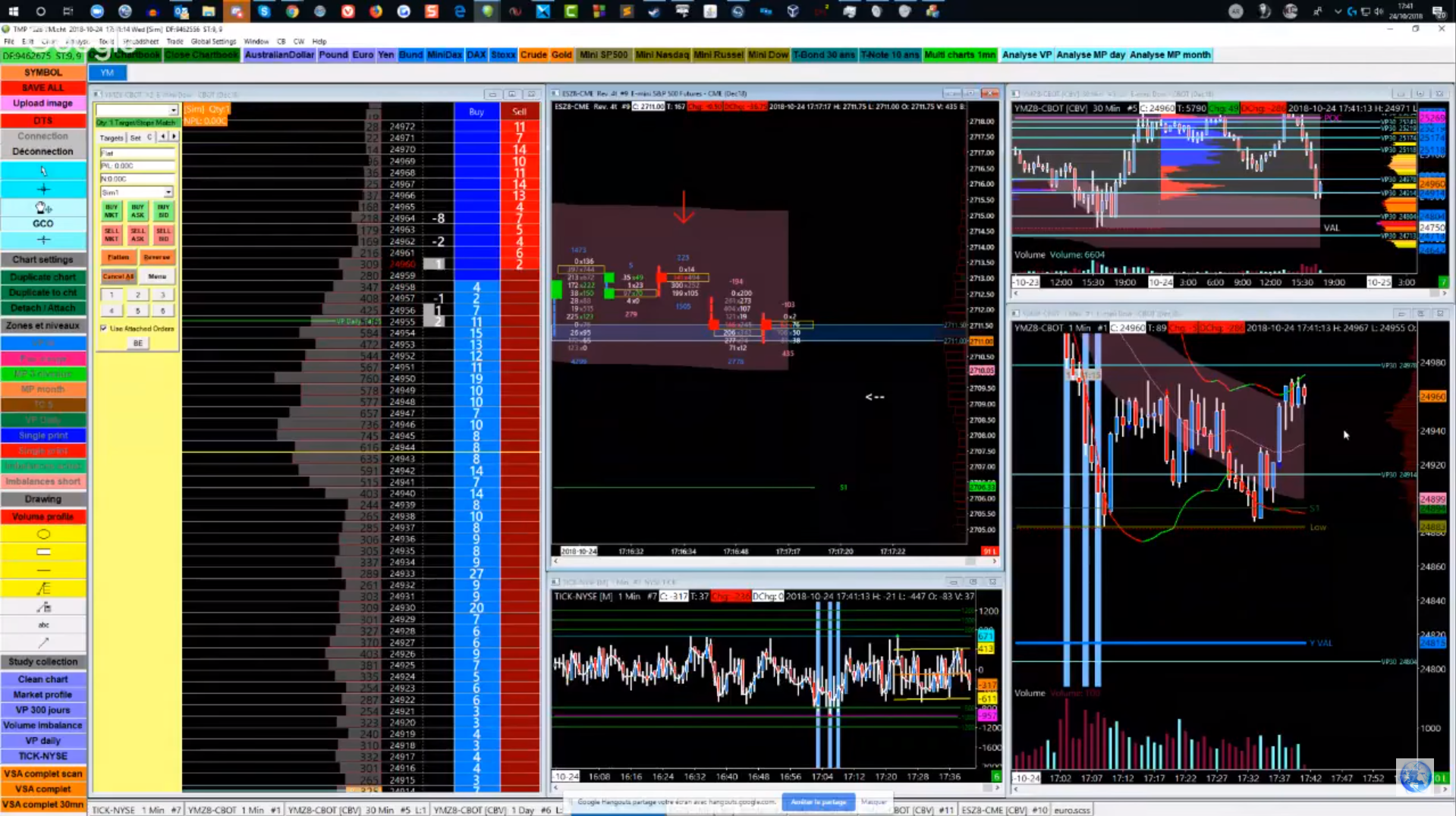Viewport: 1456px width, 816px height.
Task: Select the ellipse drawing tool
Action: pos(43,535)
